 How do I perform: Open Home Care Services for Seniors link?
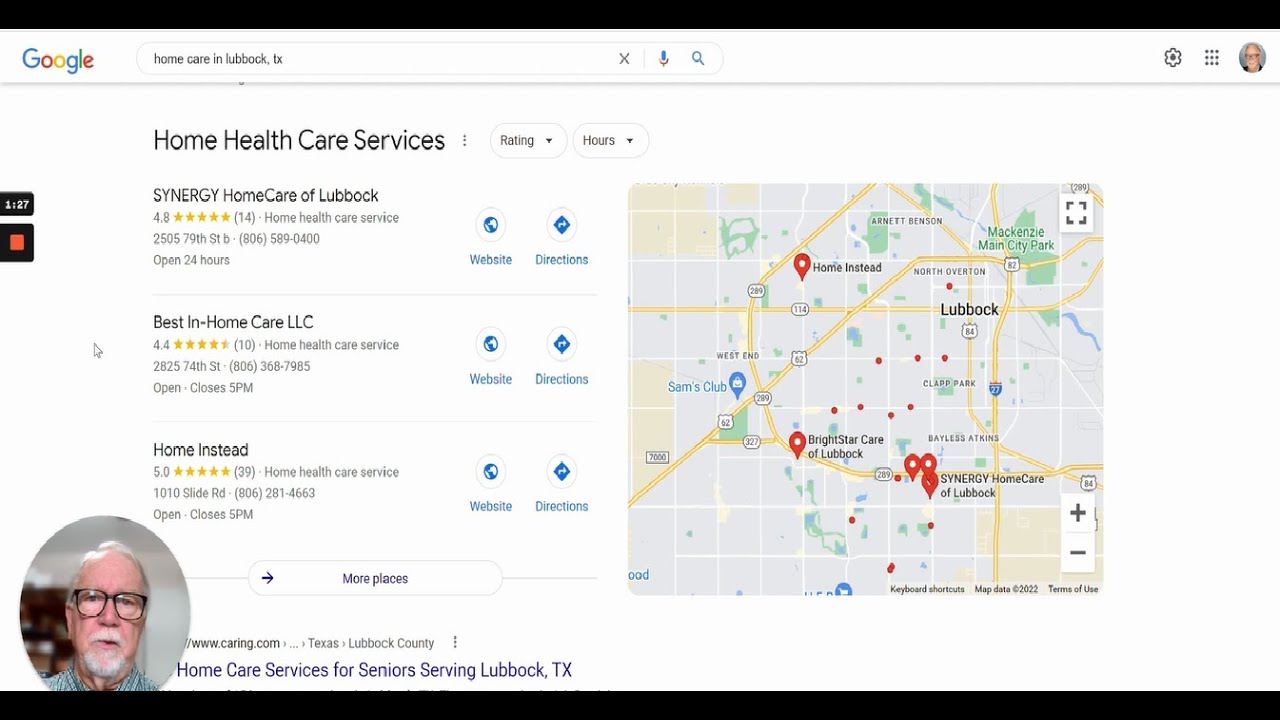[x=374, y=670]
